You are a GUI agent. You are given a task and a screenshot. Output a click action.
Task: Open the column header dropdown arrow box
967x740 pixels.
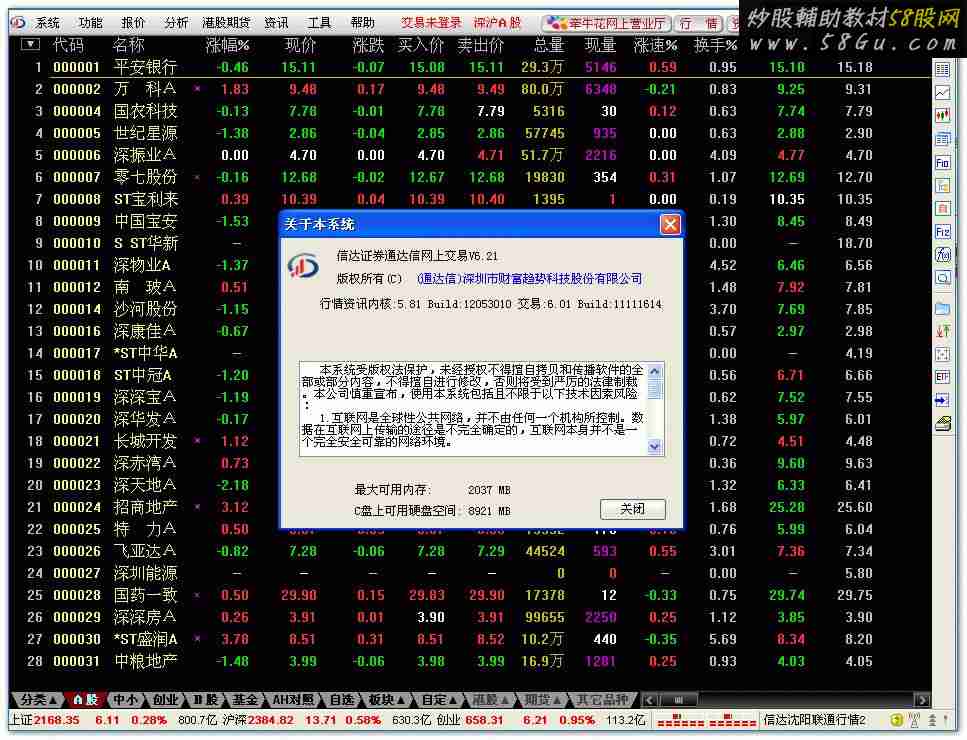[x=30, y=44]
